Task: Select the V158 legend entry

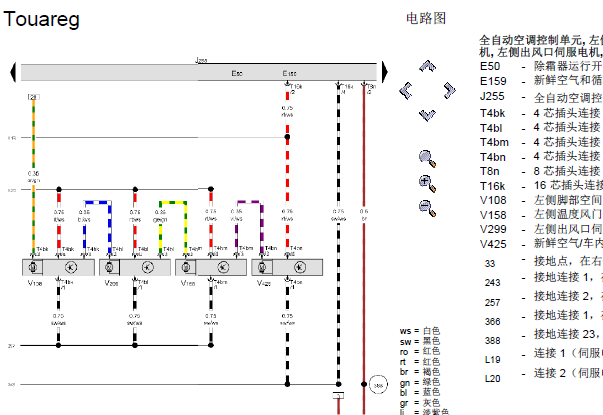Action: [x=541, y=215]
